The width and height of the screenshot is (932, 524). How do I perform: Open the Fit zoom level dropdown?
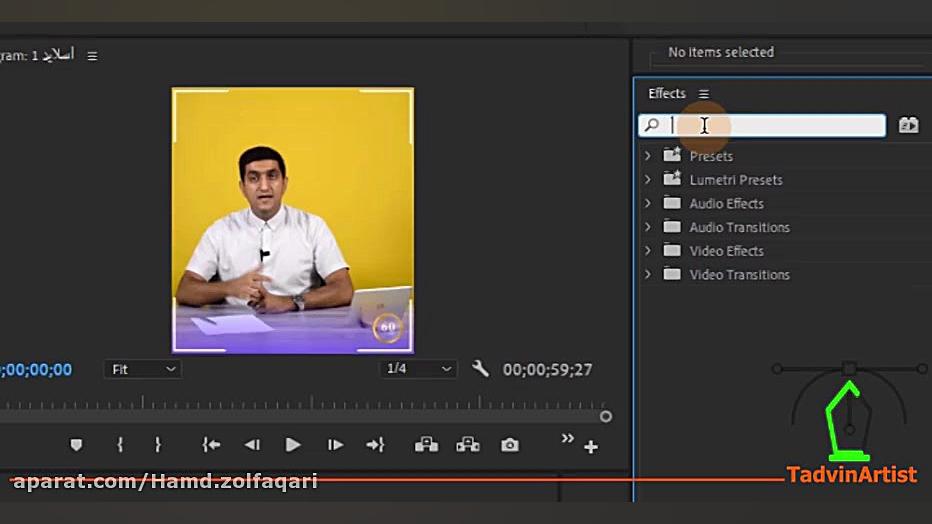pos(143,369)
